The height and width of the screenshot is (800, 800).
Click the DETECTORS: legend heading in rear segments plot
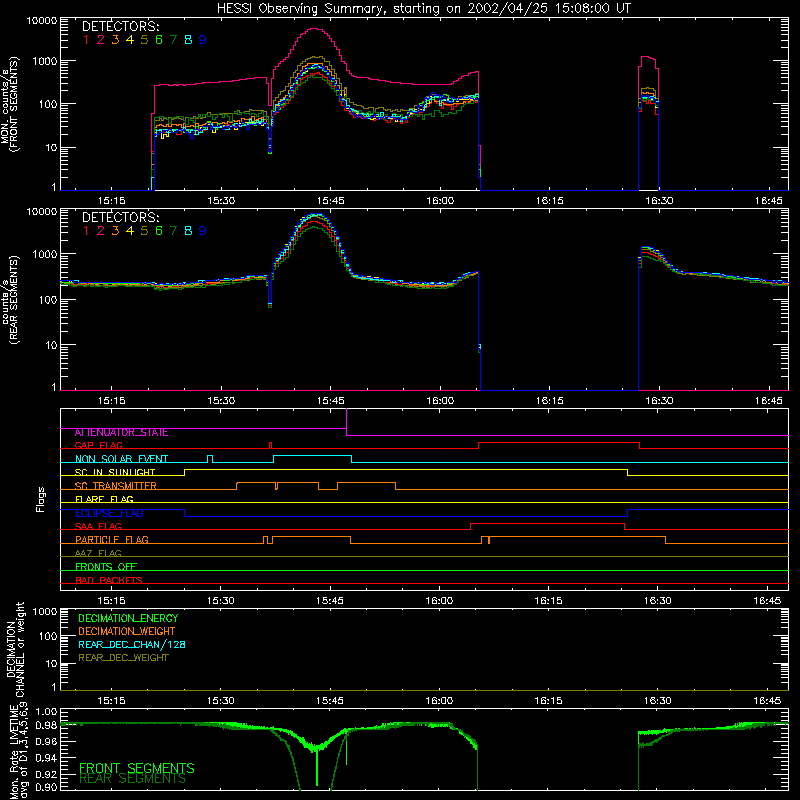point(120,217)
